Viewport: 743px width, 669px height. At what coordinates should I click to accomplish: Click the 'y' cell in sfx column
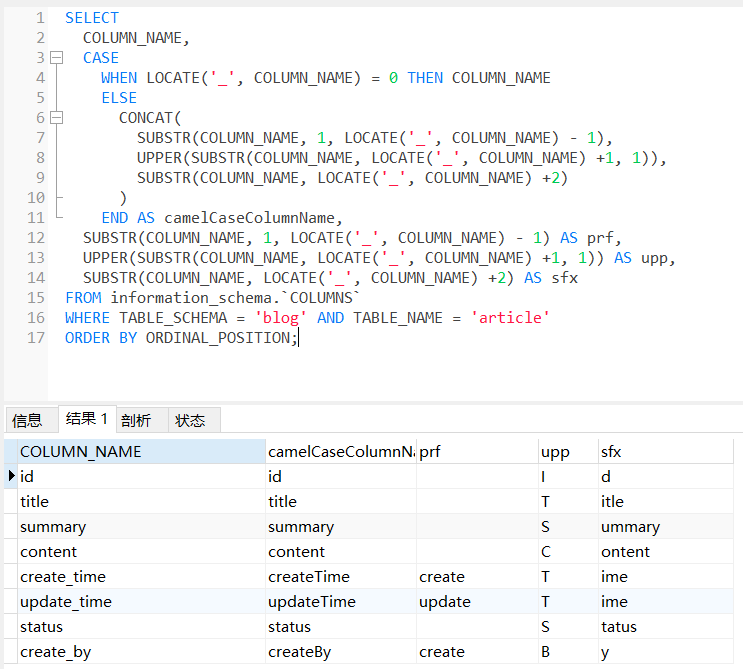666,652
